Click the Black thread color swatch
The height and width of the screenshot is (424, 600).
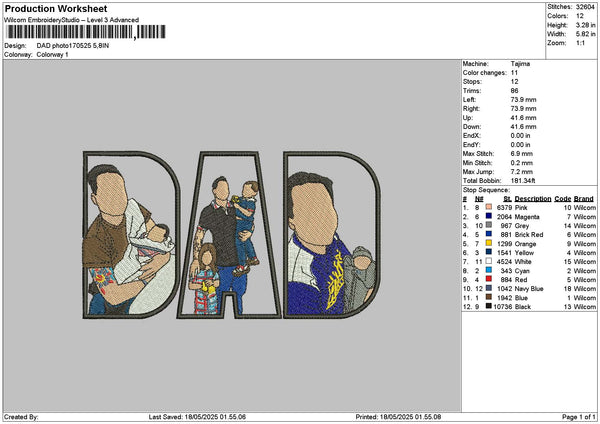(x=489, y=306)
